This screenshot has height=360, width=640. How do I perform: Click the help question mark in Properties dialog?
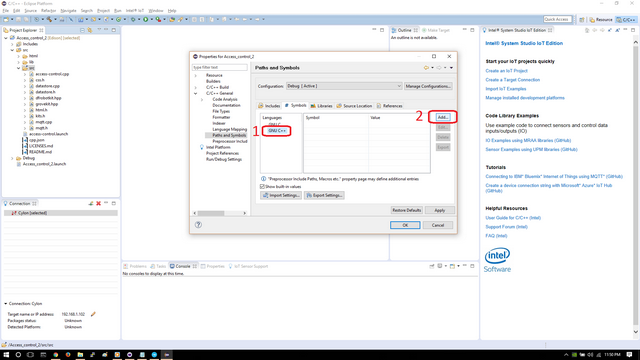(x=198, y=225)
